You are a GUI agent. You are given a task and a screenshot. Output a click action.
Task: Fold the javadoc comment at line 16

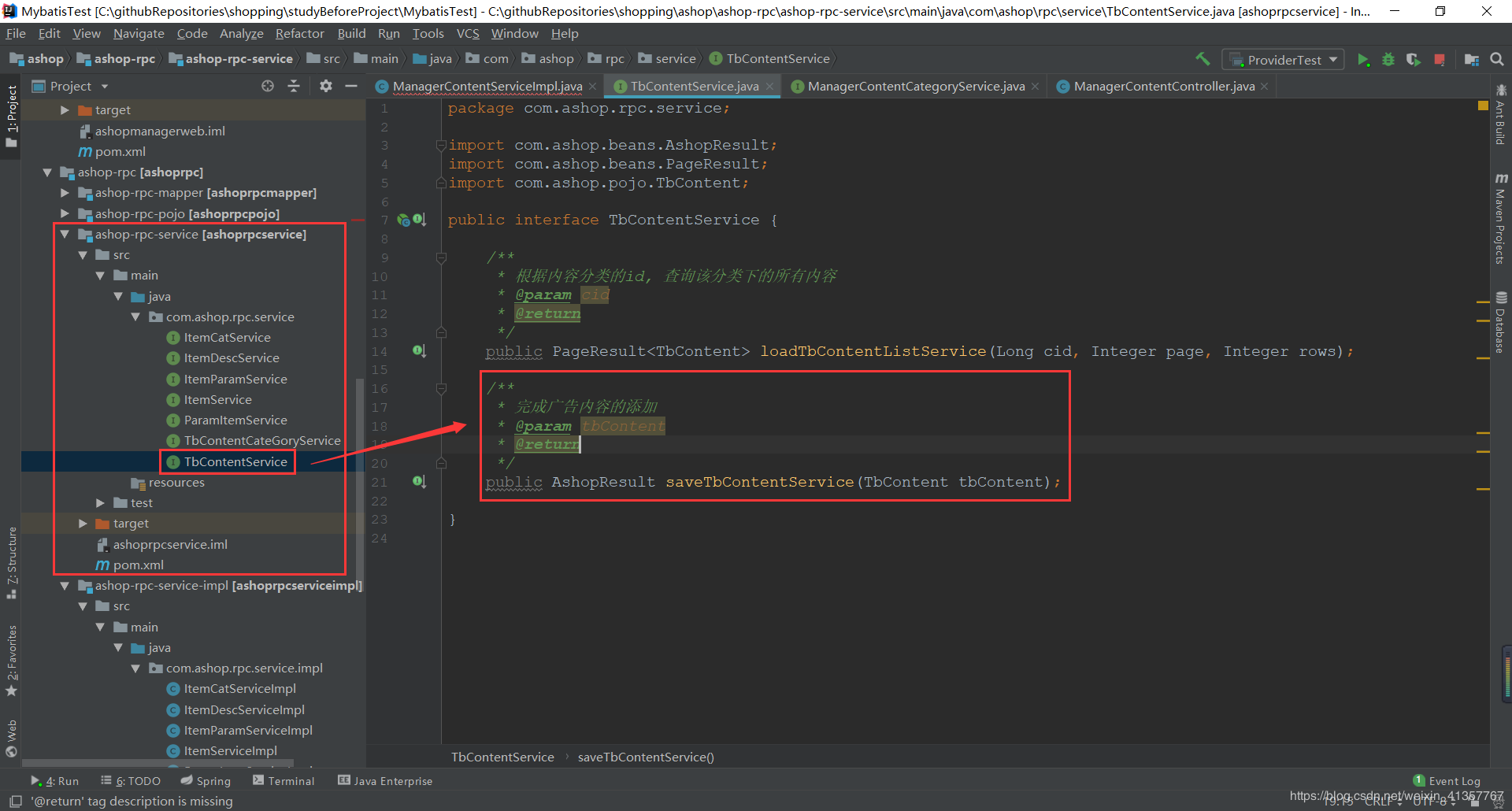pos(441,388)
